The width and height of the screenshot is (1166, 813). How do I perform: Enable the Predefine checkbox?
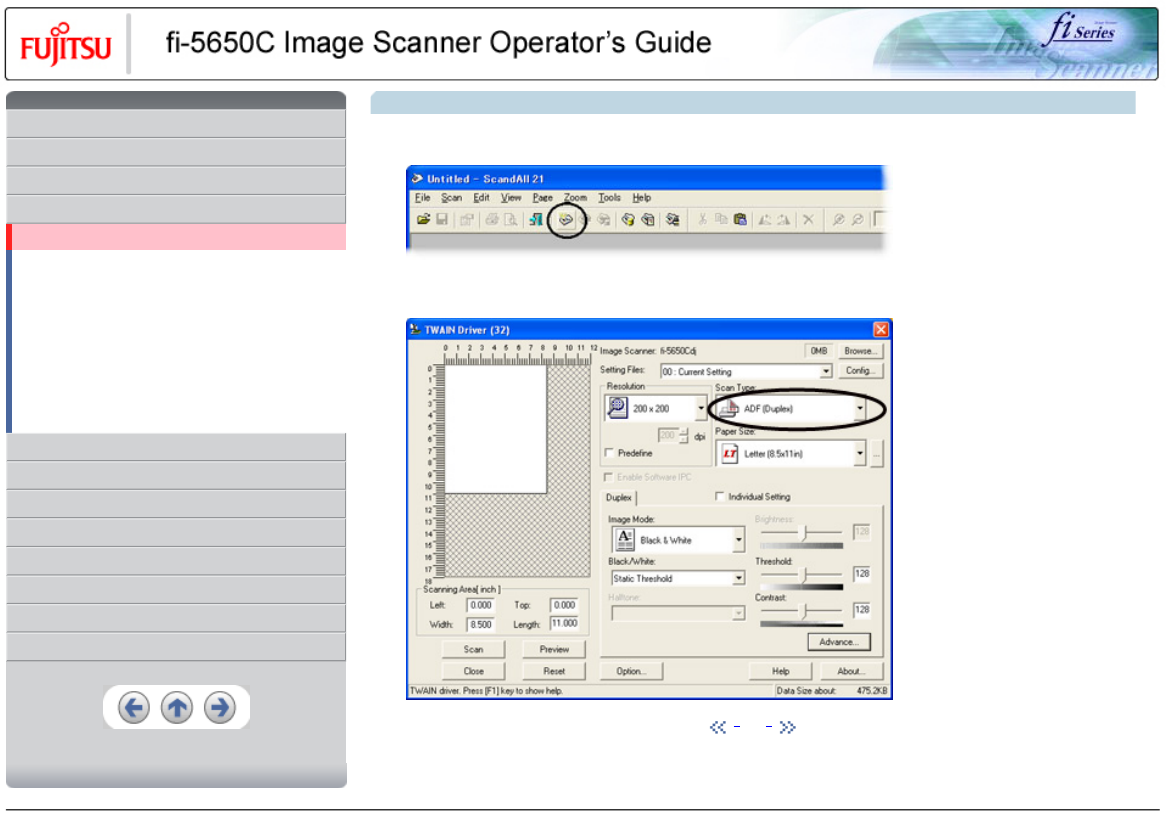(x=610, y=453)
